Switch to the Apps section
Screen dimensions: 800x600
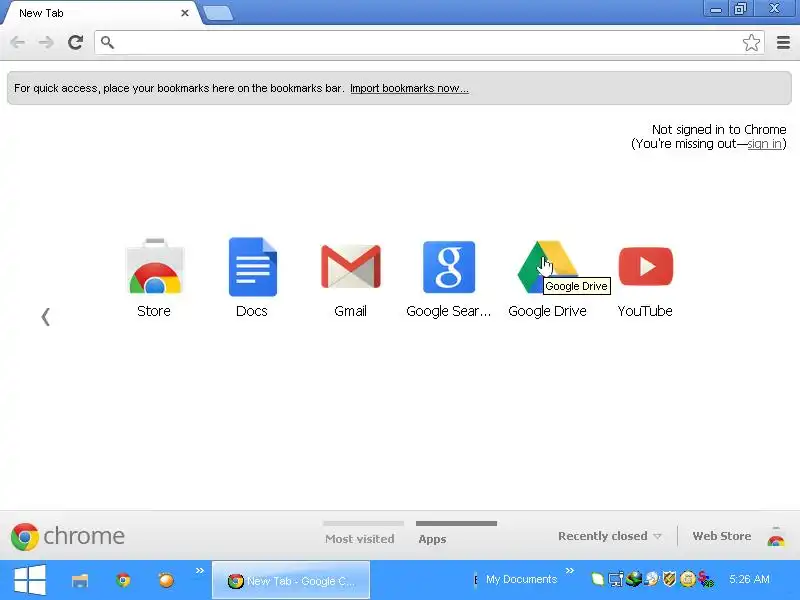coord(432,539)
